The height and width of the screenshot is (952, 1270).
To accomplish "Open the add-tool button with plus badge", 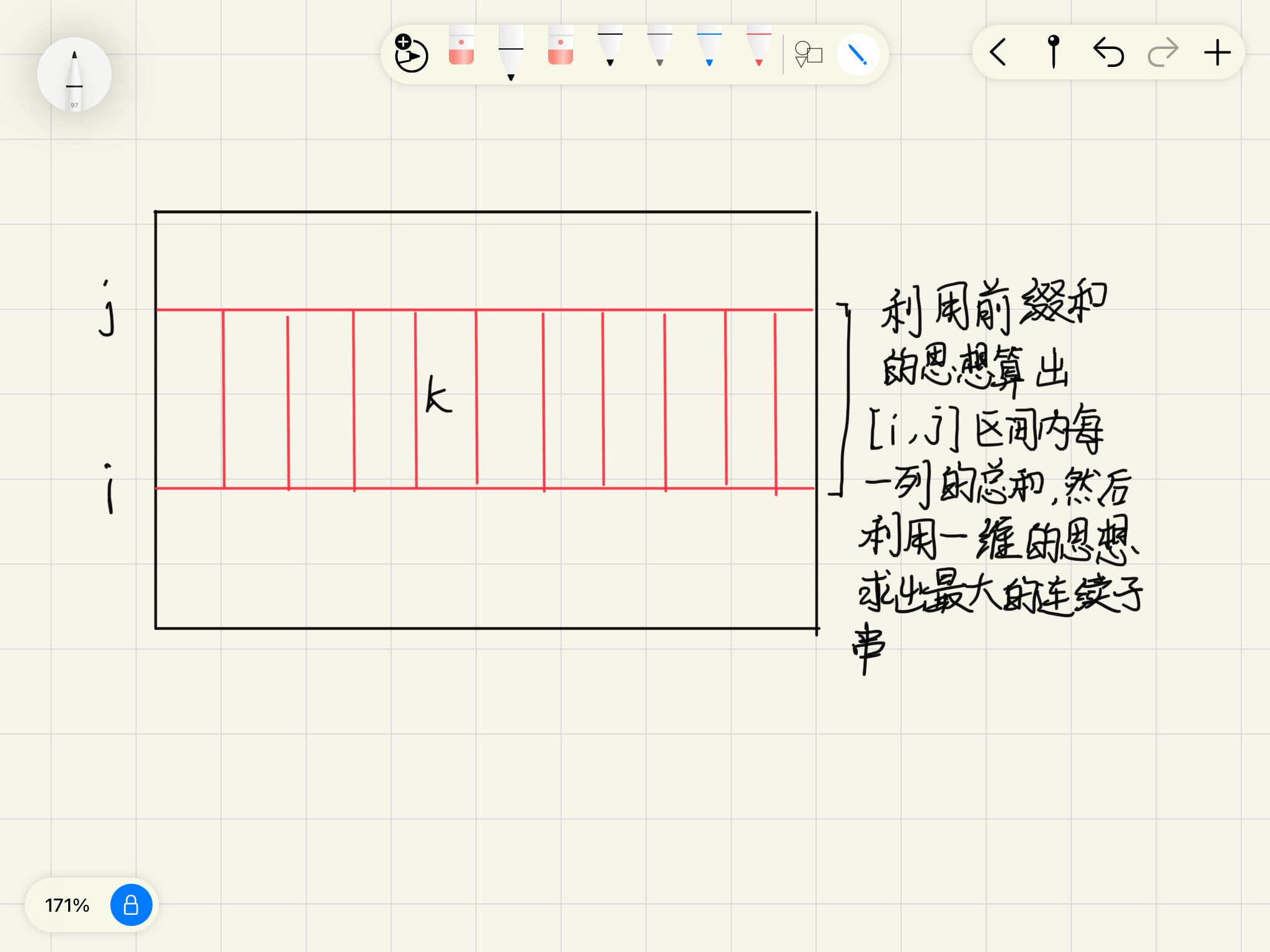I will click(x=411, y=54).
